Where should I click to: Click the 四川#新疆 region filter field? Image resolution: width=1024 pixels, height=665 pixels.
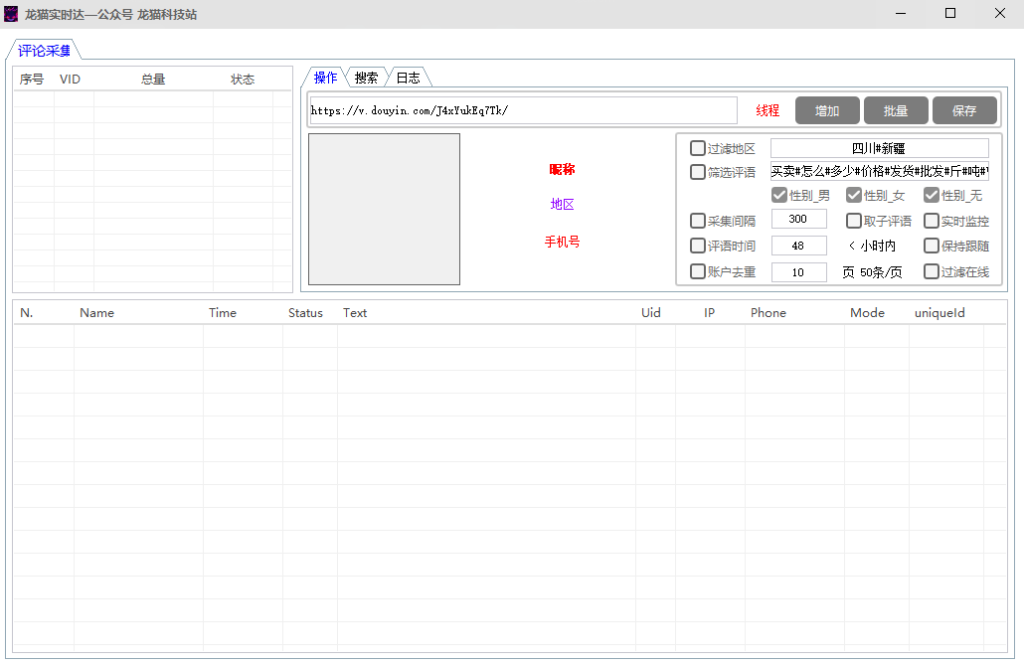(x=879, y=148)
